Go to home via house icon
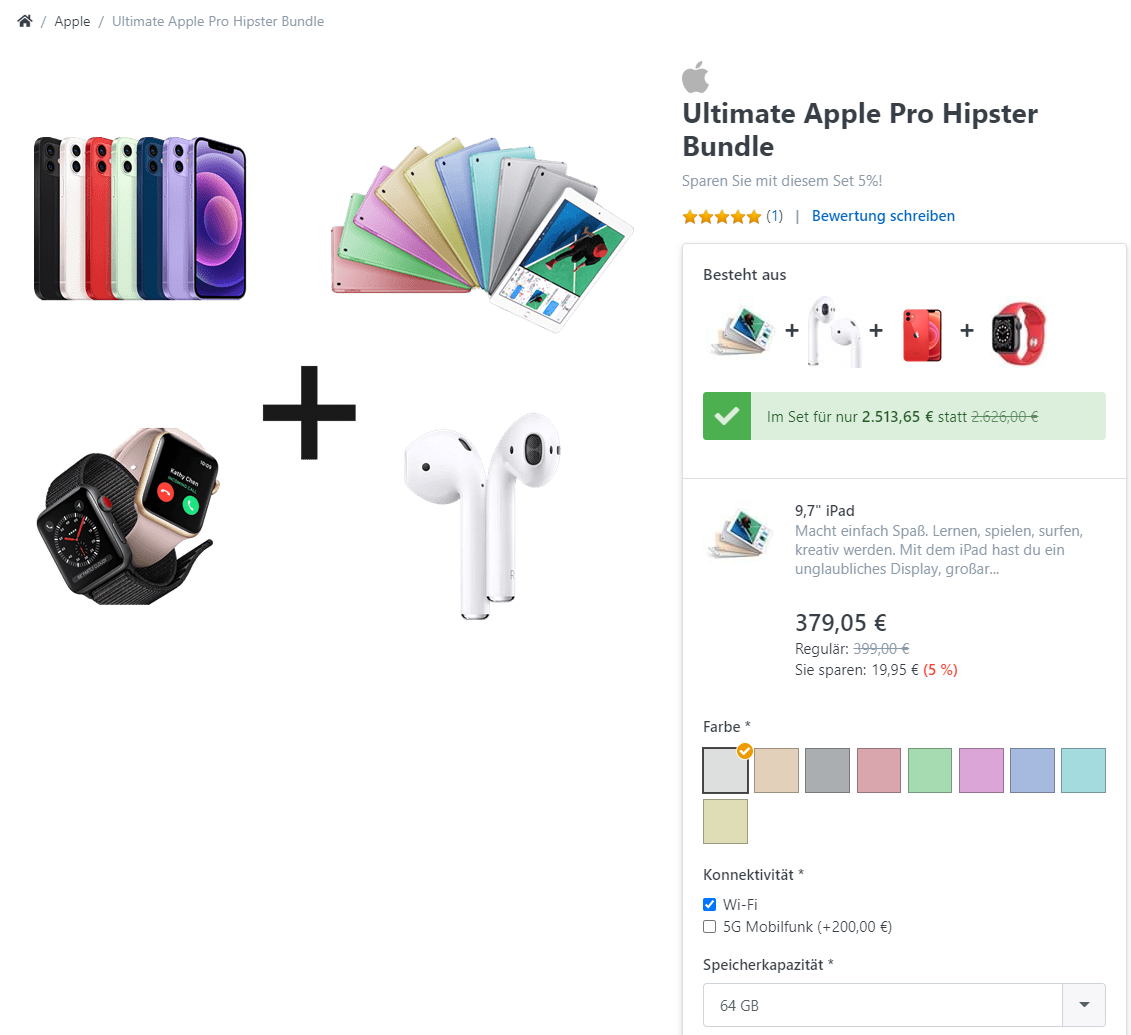The width and height of the screenshot is (1131, 1035). (25, 21)
